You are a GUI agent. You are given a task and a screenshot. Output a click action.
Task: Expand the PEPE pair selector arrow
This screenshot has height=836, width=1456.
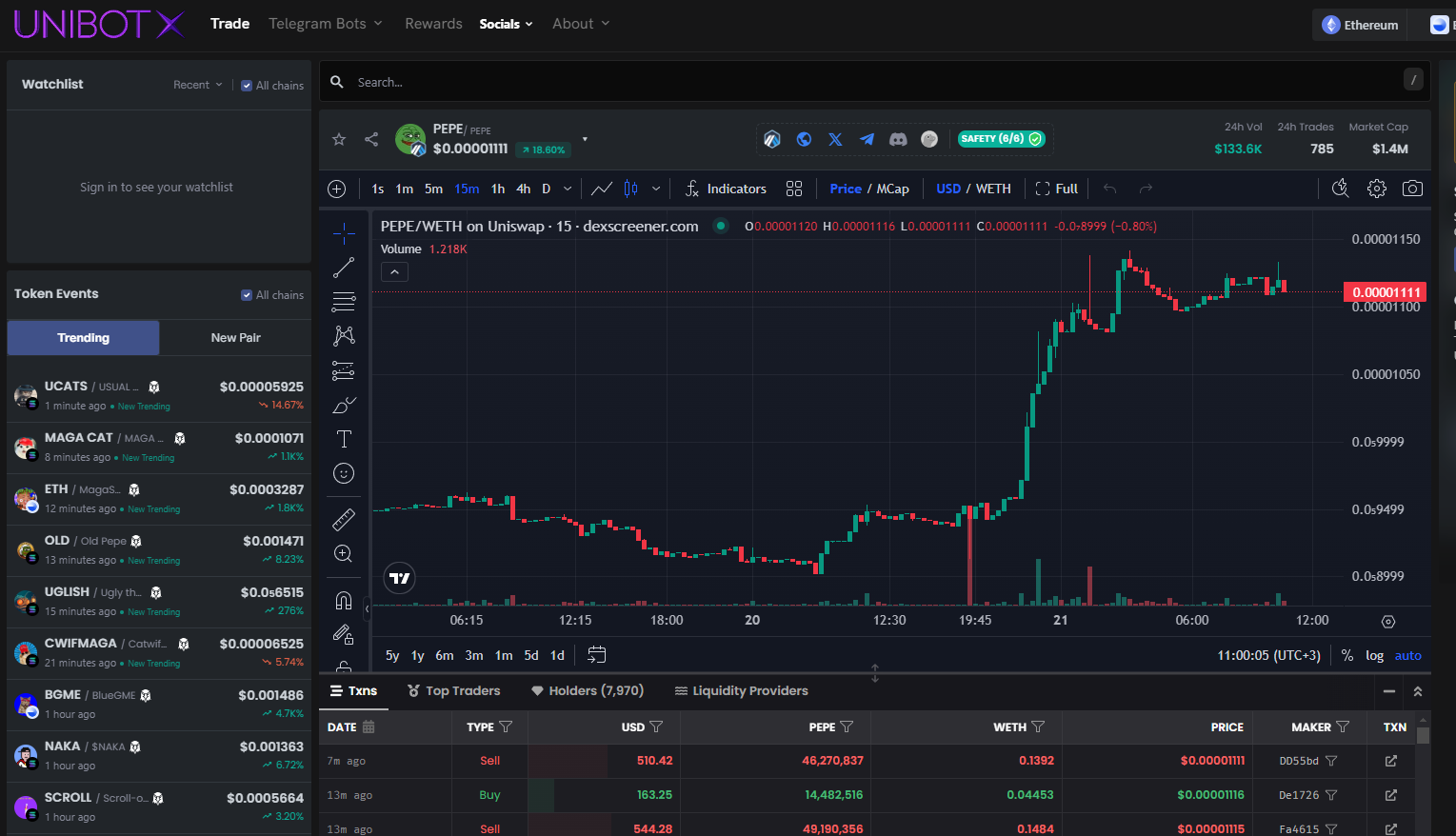(x=585, y=139)
